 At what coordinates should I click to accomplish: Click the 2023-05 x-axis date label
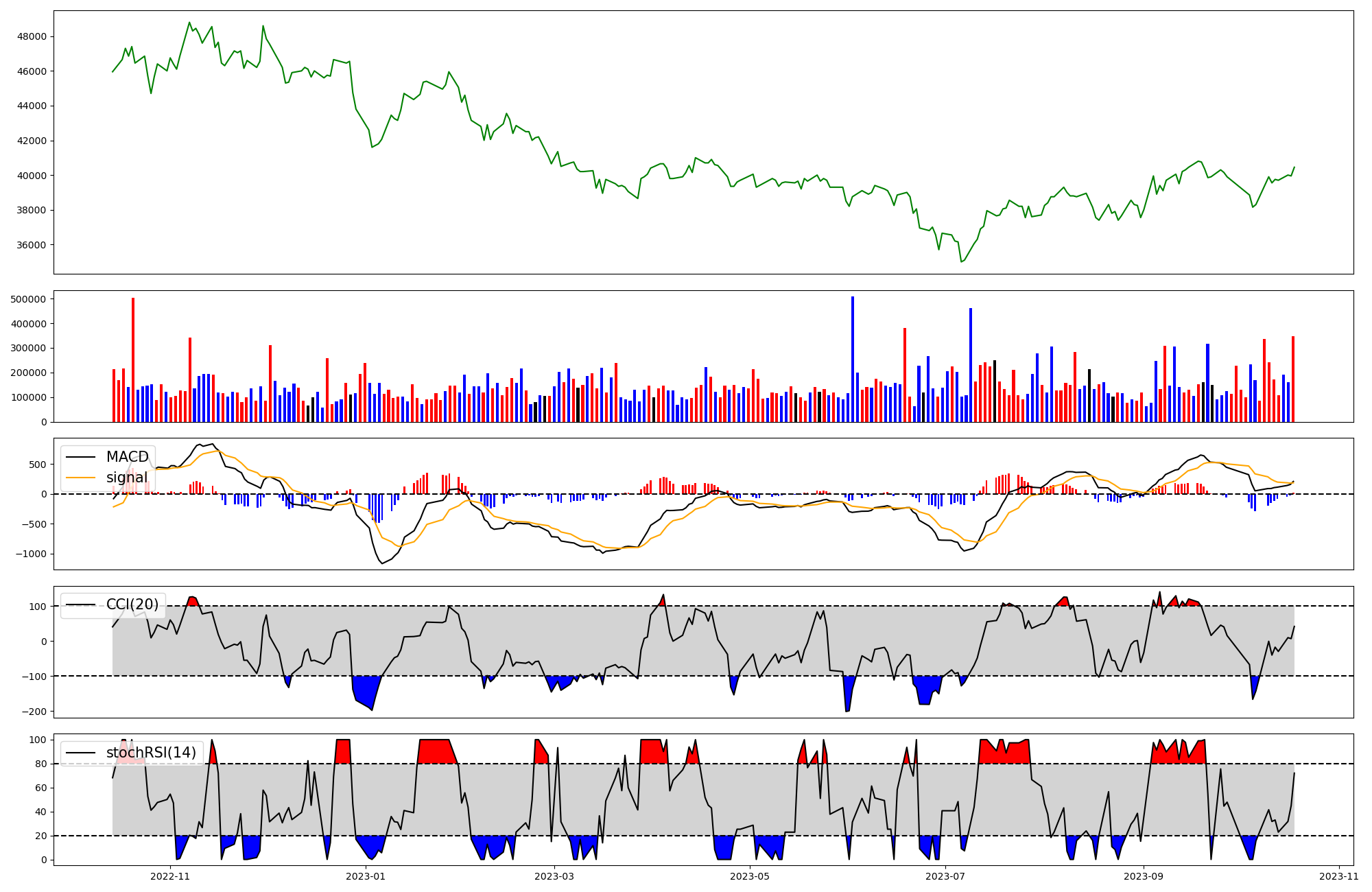pos(750,876)
